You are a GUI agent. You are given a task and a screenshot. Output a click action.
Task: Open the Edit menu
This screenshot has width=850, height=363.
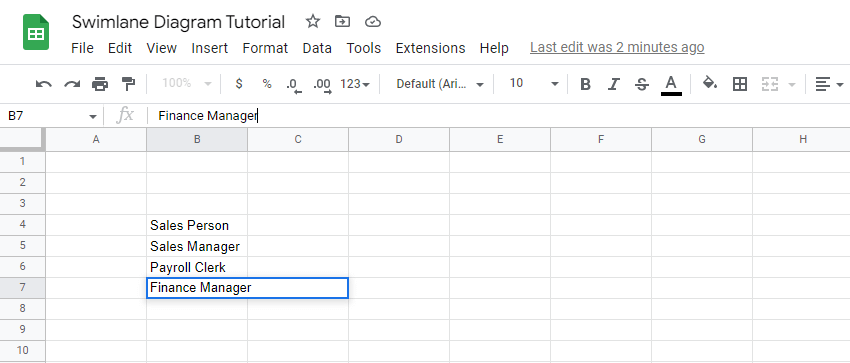pyautogui.click(x=120, y=48)
